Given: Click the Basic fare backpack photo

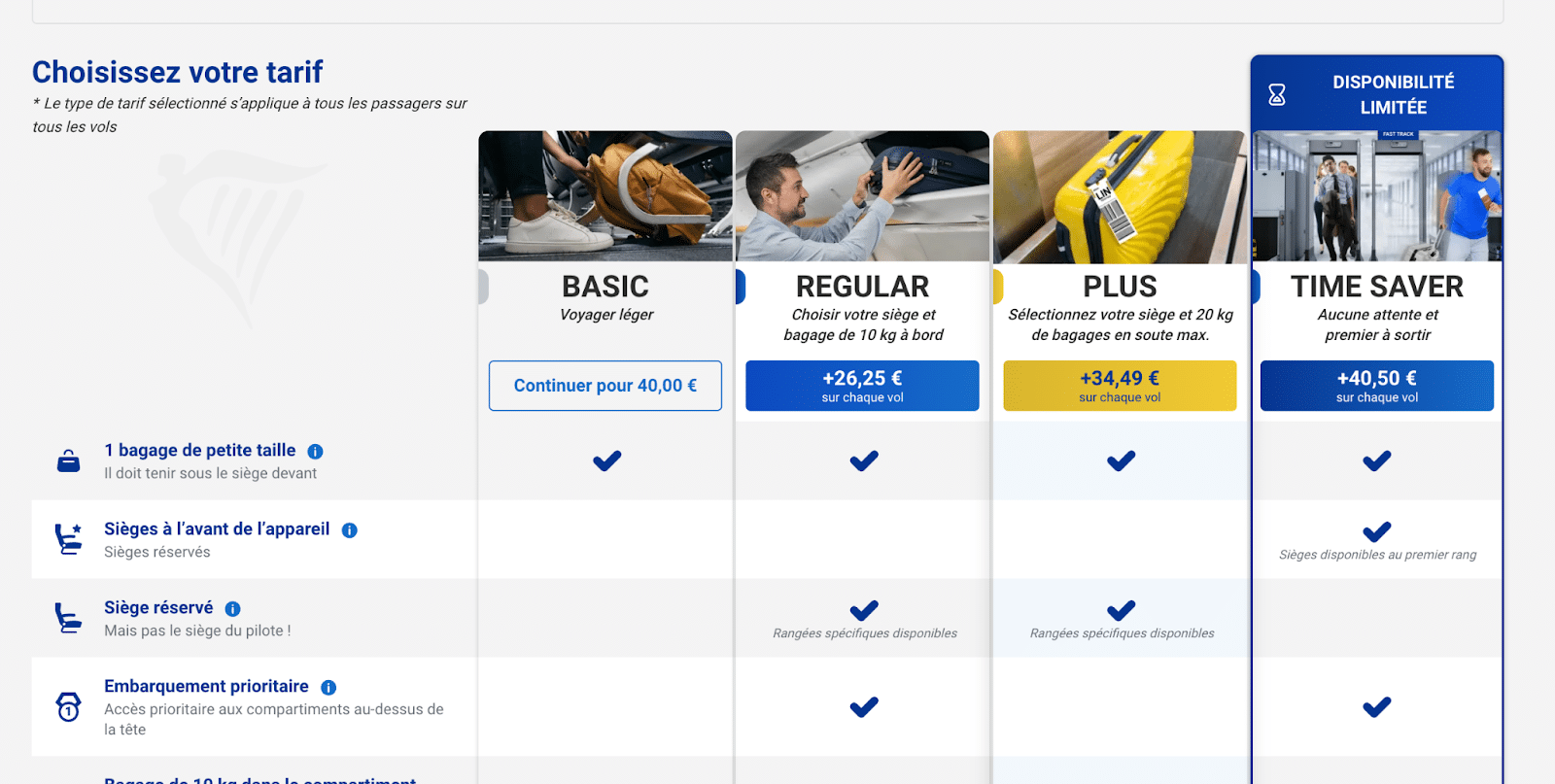Looking at the screenshot, I should [x=605, y=196].
